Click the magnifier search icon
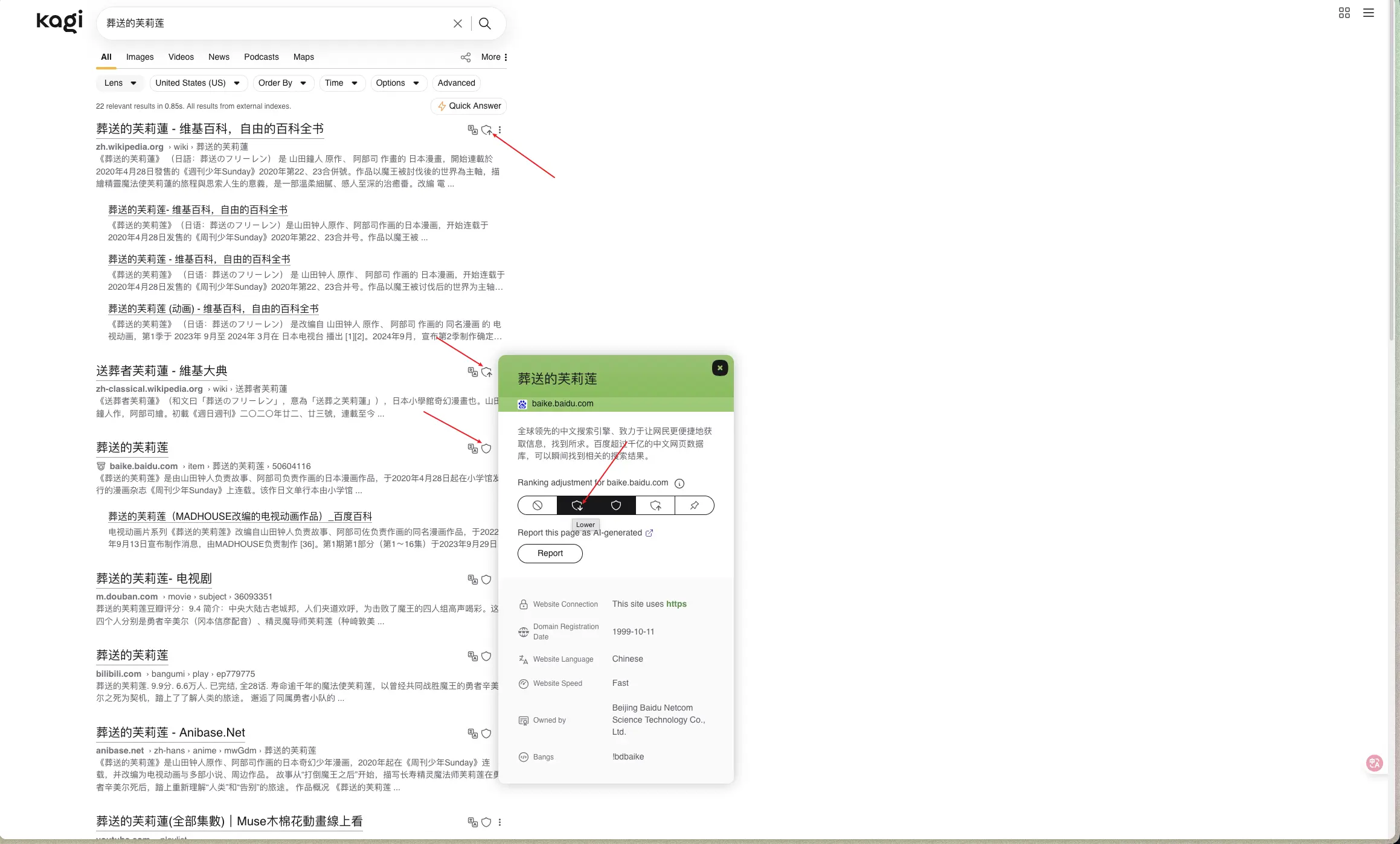 [x=484, y=24]
